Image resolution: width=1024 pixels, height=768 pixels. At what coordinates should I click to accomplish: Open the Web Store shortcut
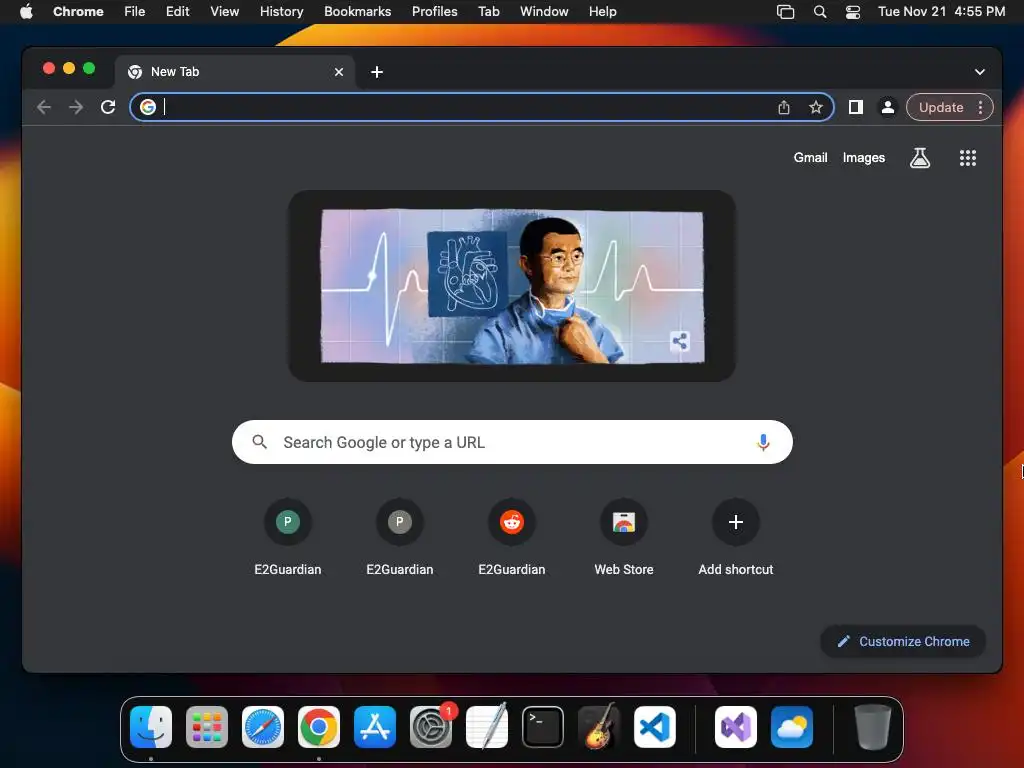[624, 522]
